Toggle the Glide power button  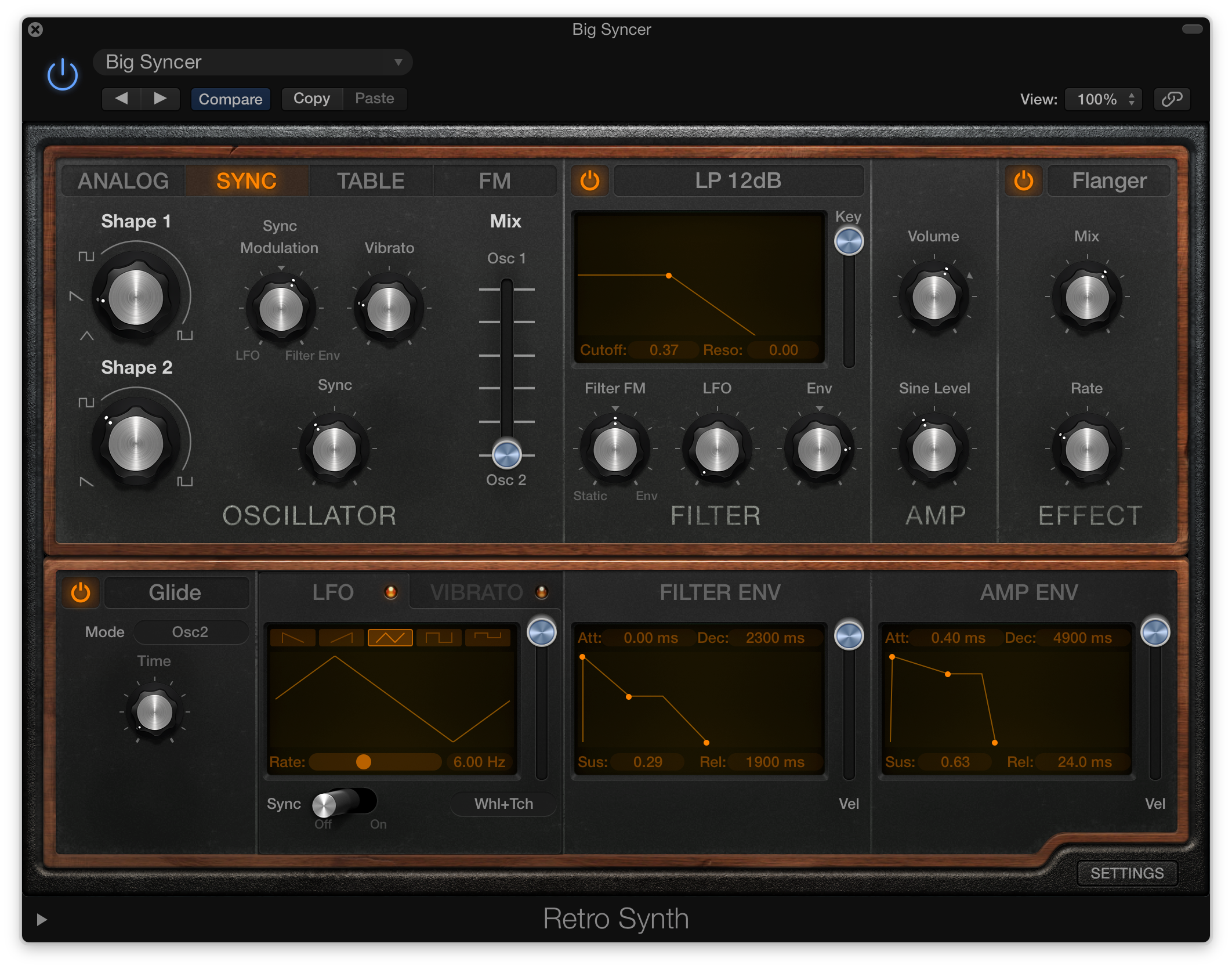point(81,592)
